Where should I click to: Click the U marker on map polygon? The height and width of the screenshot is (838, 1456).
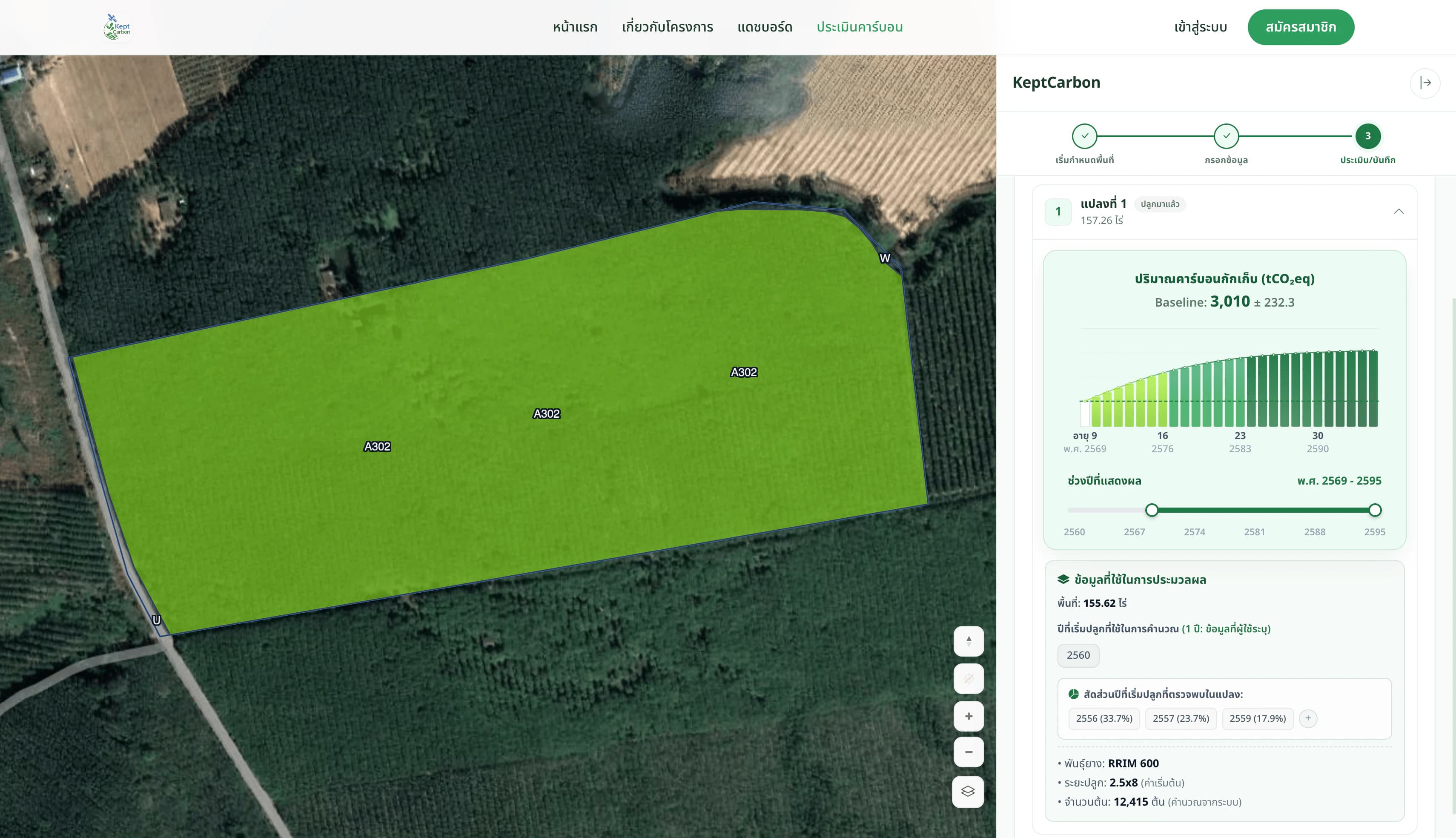pyautogui.click(x=157, y=620)
